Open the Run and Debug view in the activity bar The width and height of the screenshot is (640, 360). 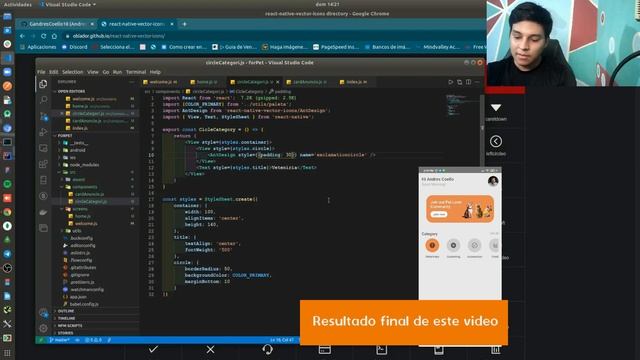click(x=43, y=132)
